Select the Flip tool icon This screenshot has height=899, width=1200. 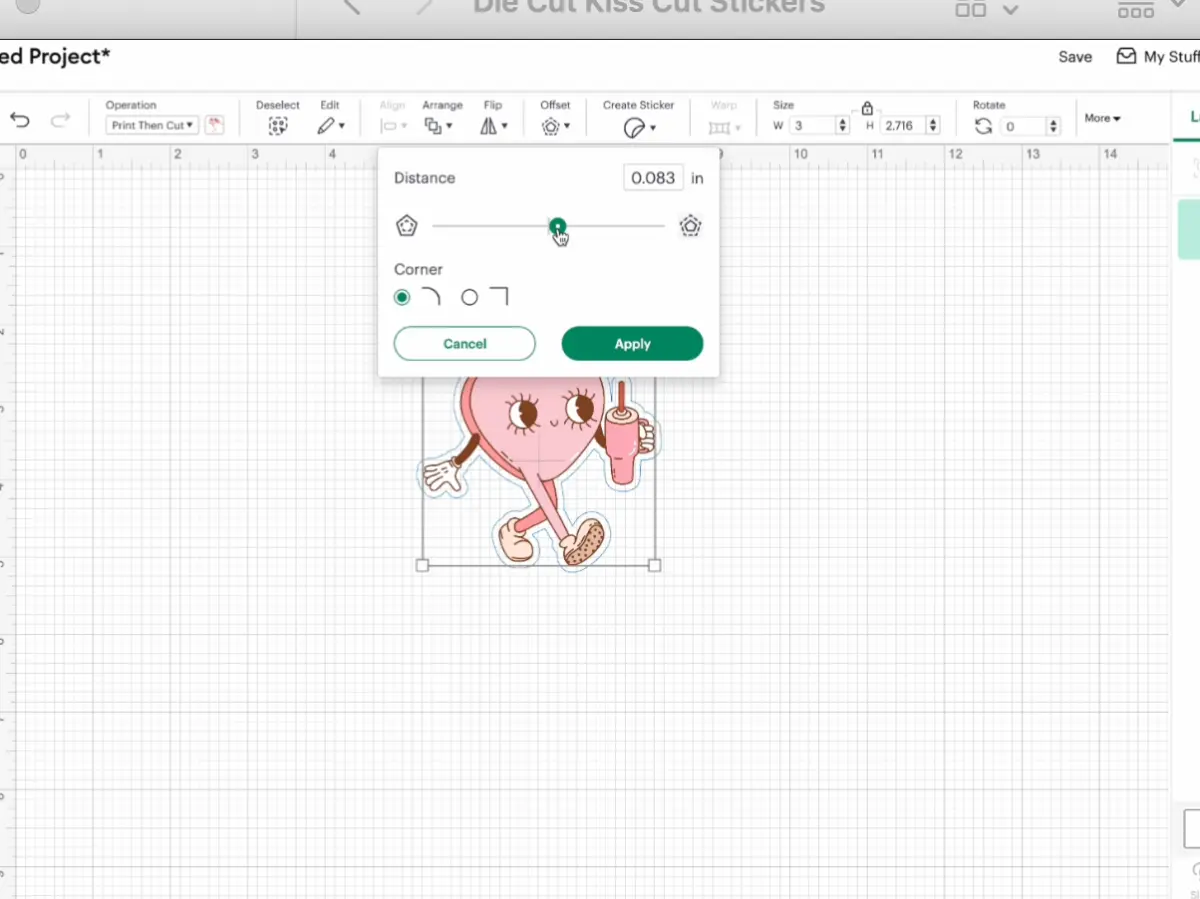pyautogui.click(x=489, y=124)
